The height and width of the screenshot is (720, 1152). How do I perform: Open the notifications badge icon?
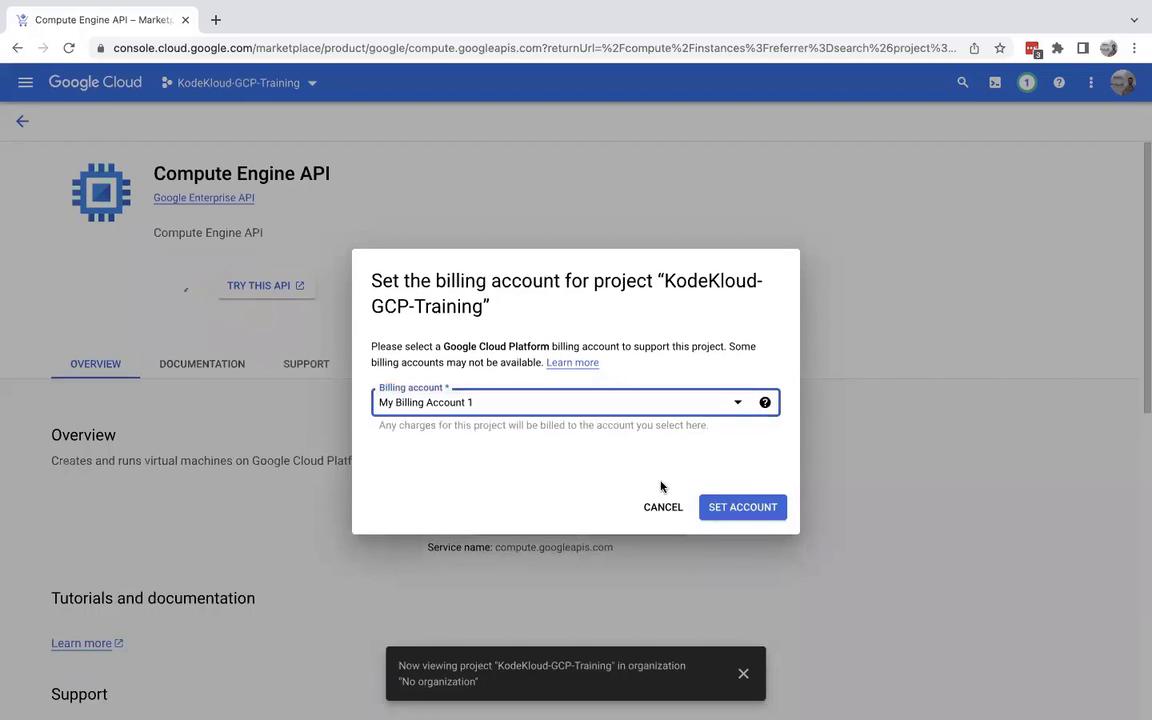point(1027,83)
